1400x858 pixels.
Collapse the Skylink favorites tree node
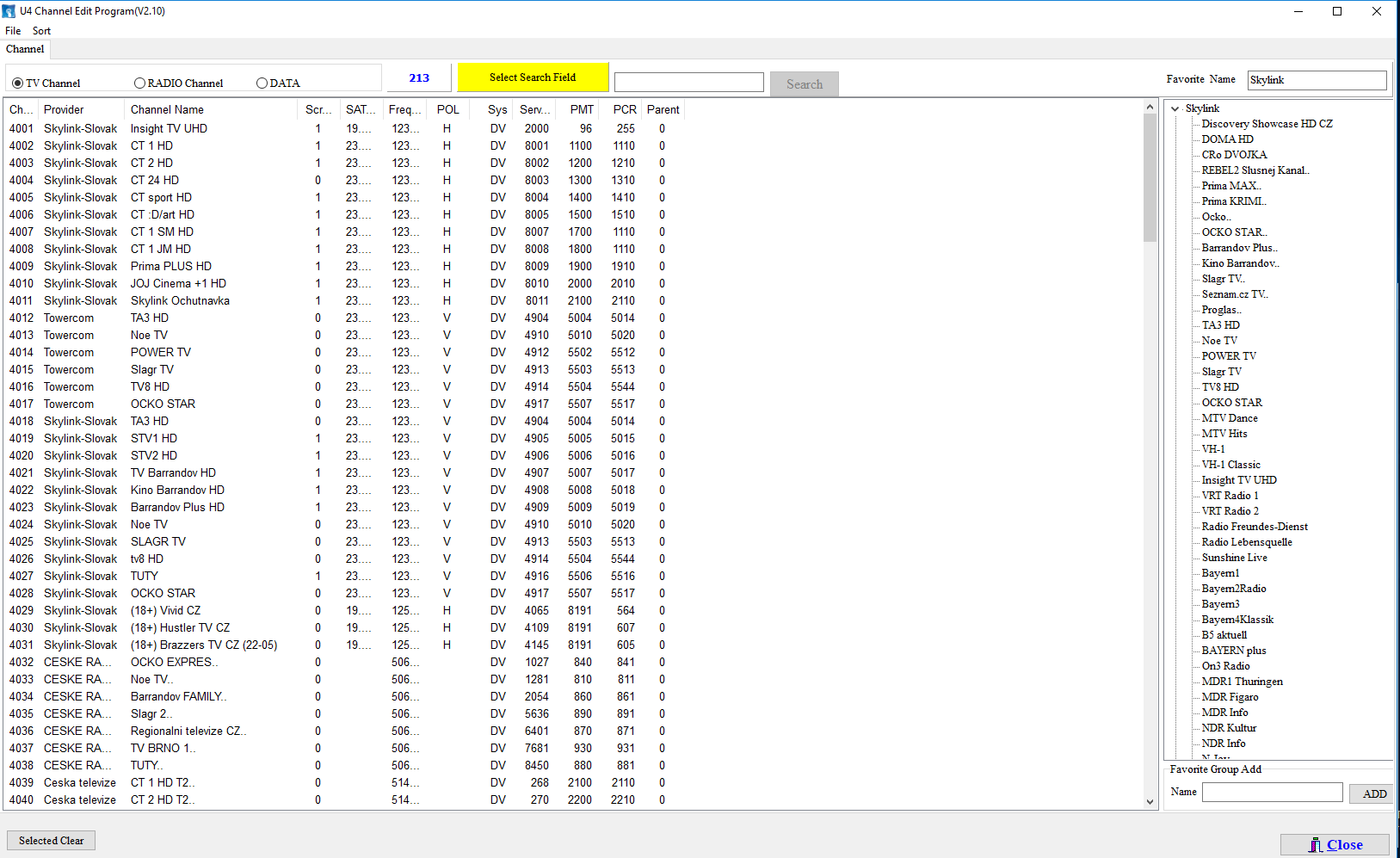[x=1175, y=108]
